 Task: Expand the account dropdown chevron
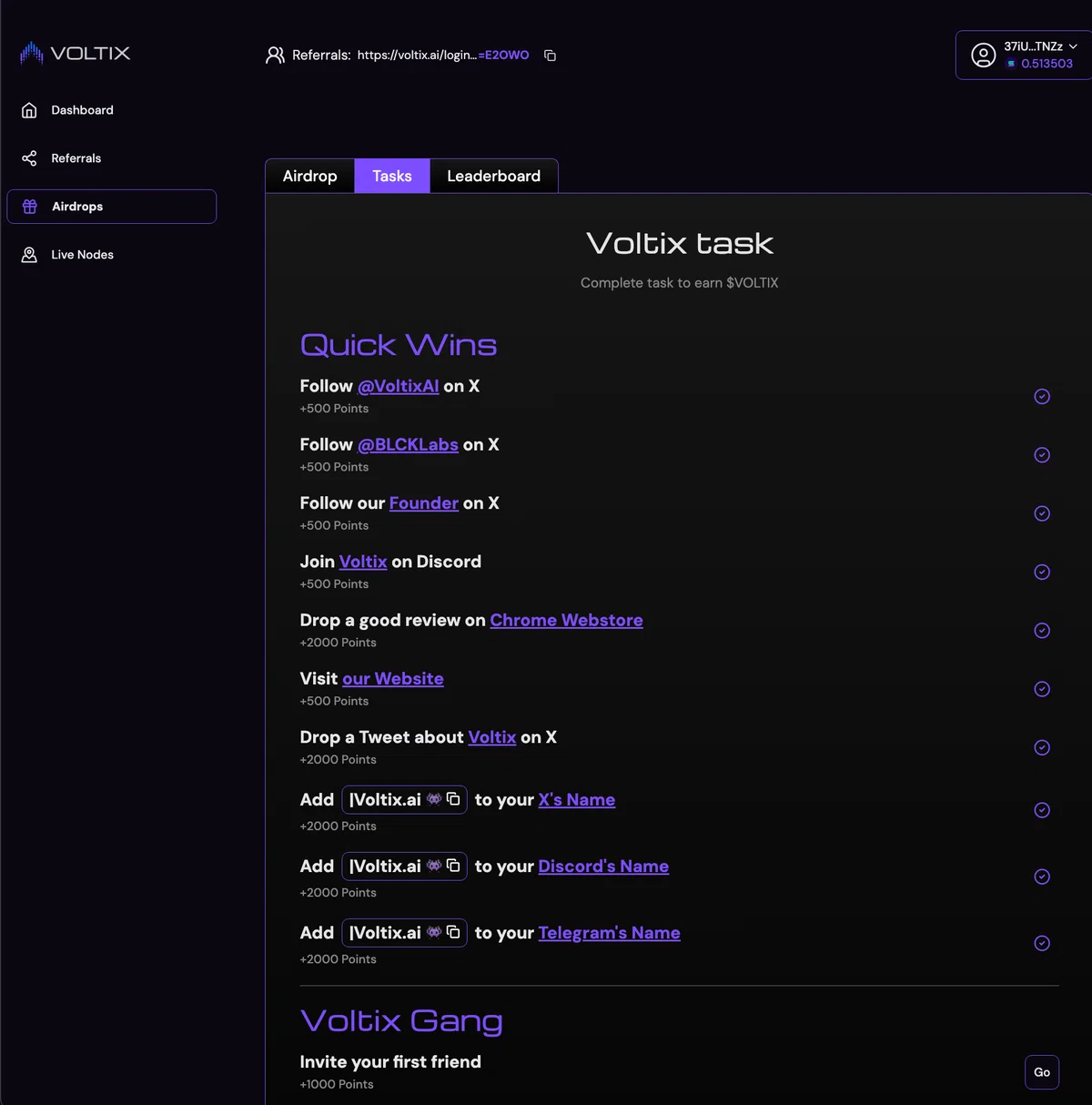click(1073, 46)
